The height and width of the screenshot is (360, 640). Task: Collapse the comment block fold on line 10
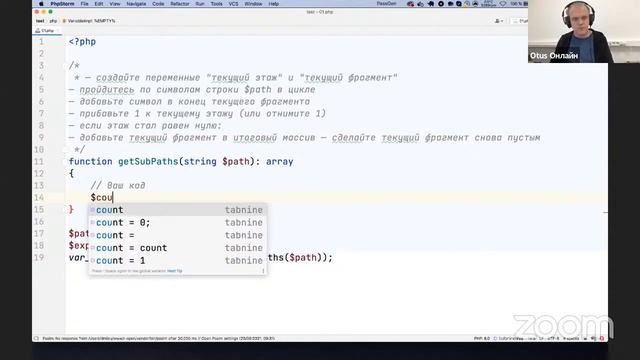tap(65, 150)
